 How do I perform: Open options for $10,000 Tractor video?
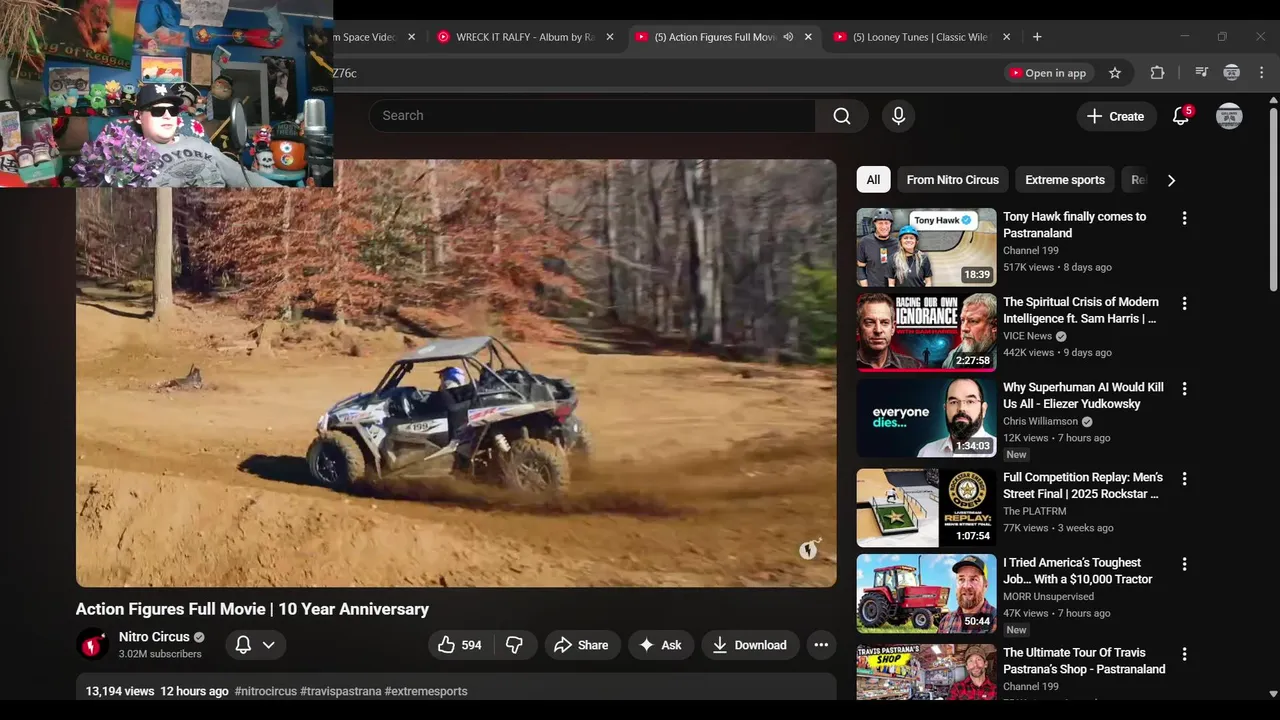(1184, 564)
